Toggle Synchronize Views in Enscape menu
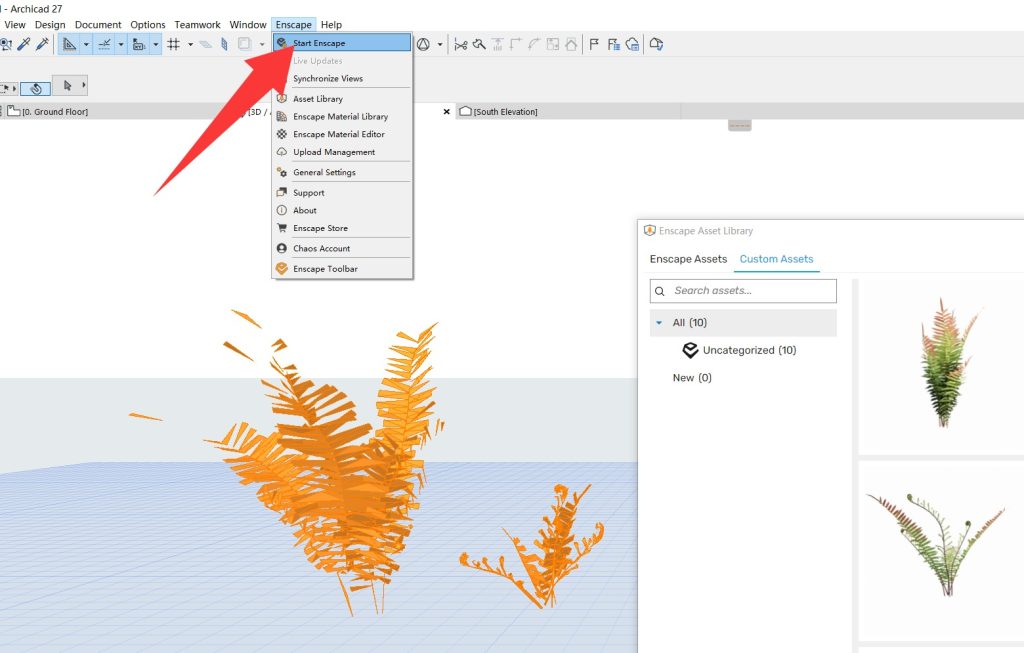The height and width of the screenshot is (653, 1024). click(328, 78)
